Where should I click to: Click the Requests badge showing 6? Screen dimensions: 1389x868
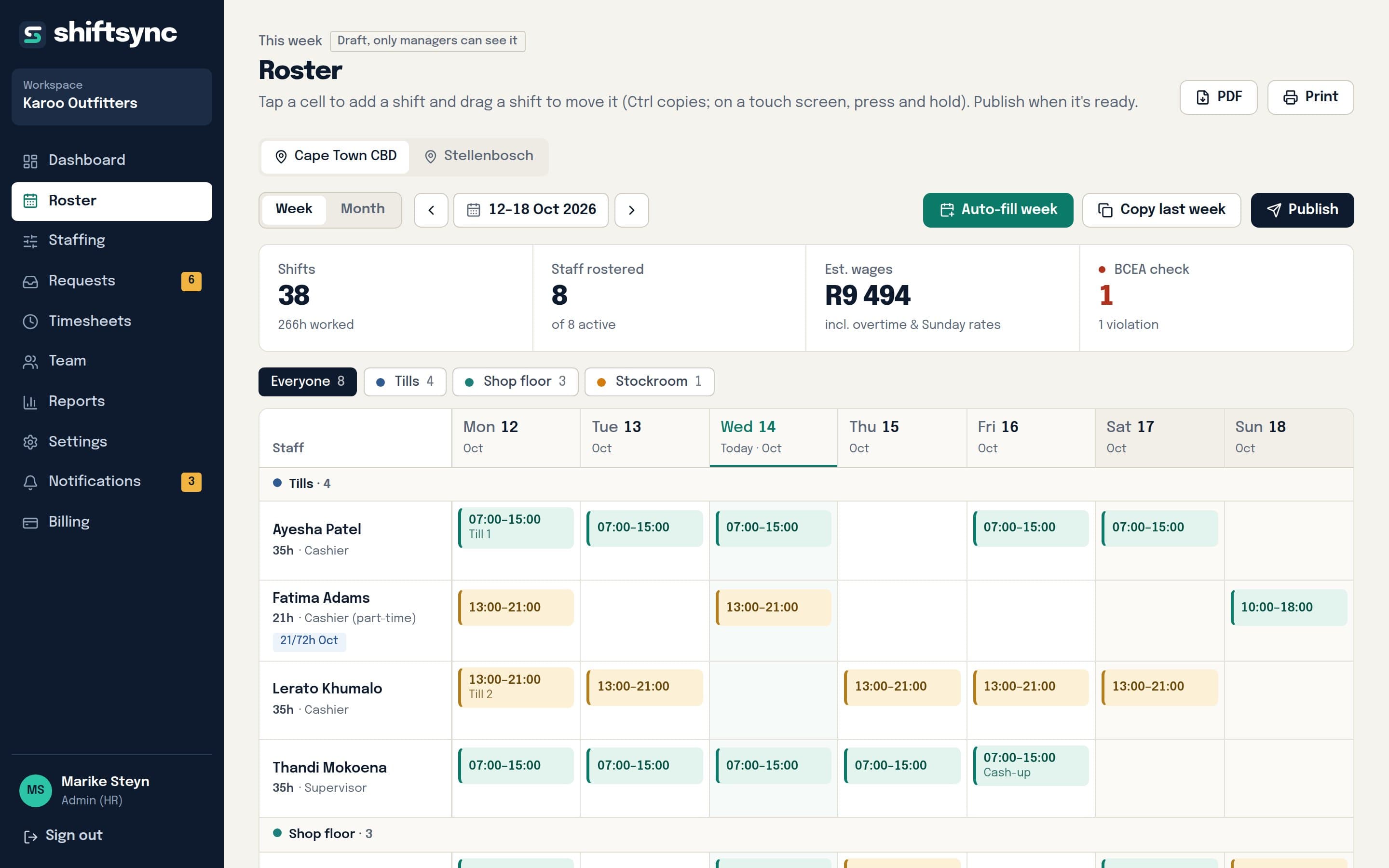pyautogui.click(x=191, y=281)
